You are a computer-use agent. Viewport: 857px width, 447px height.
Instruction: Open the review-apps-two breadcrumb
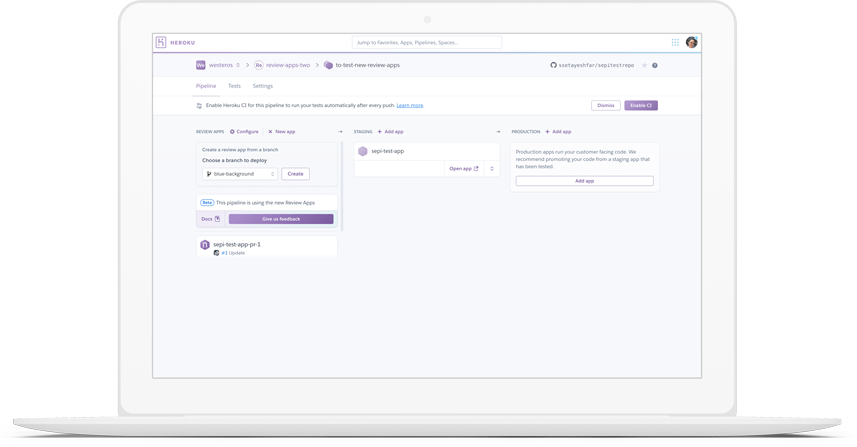coord(287,65)
